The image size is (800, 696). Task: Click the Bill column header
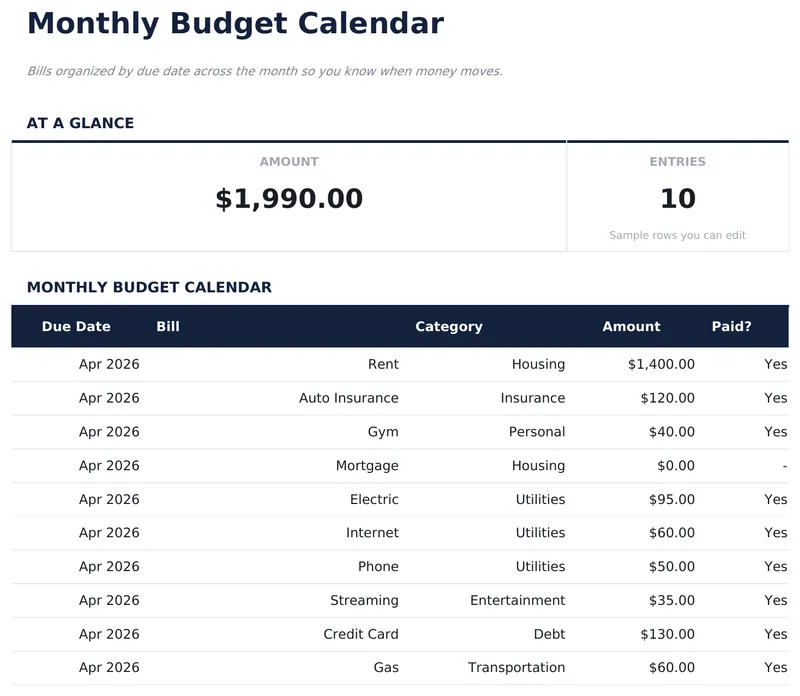tap(168, 327)
